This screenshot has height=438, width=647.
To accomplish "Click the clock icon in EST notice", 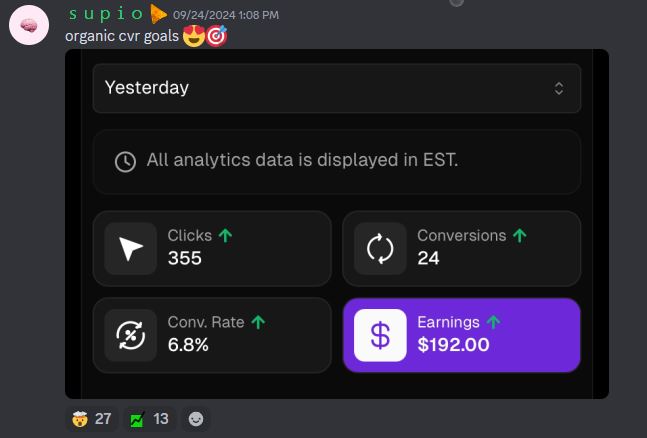I will (x=125, y=161).
